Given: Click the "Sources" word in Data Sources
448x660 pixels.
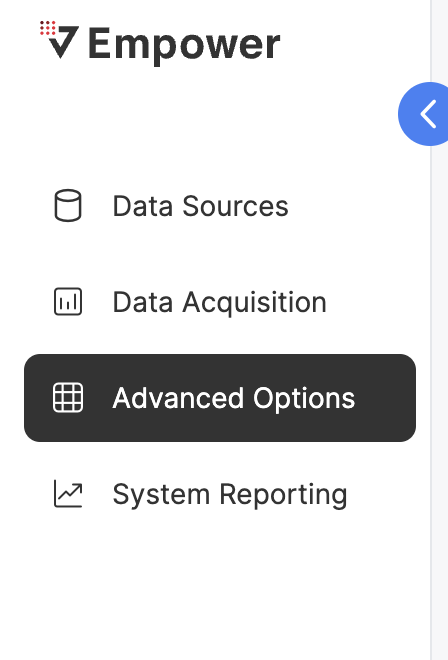Looking at the screenshot, I should click(x=235, y=206).
